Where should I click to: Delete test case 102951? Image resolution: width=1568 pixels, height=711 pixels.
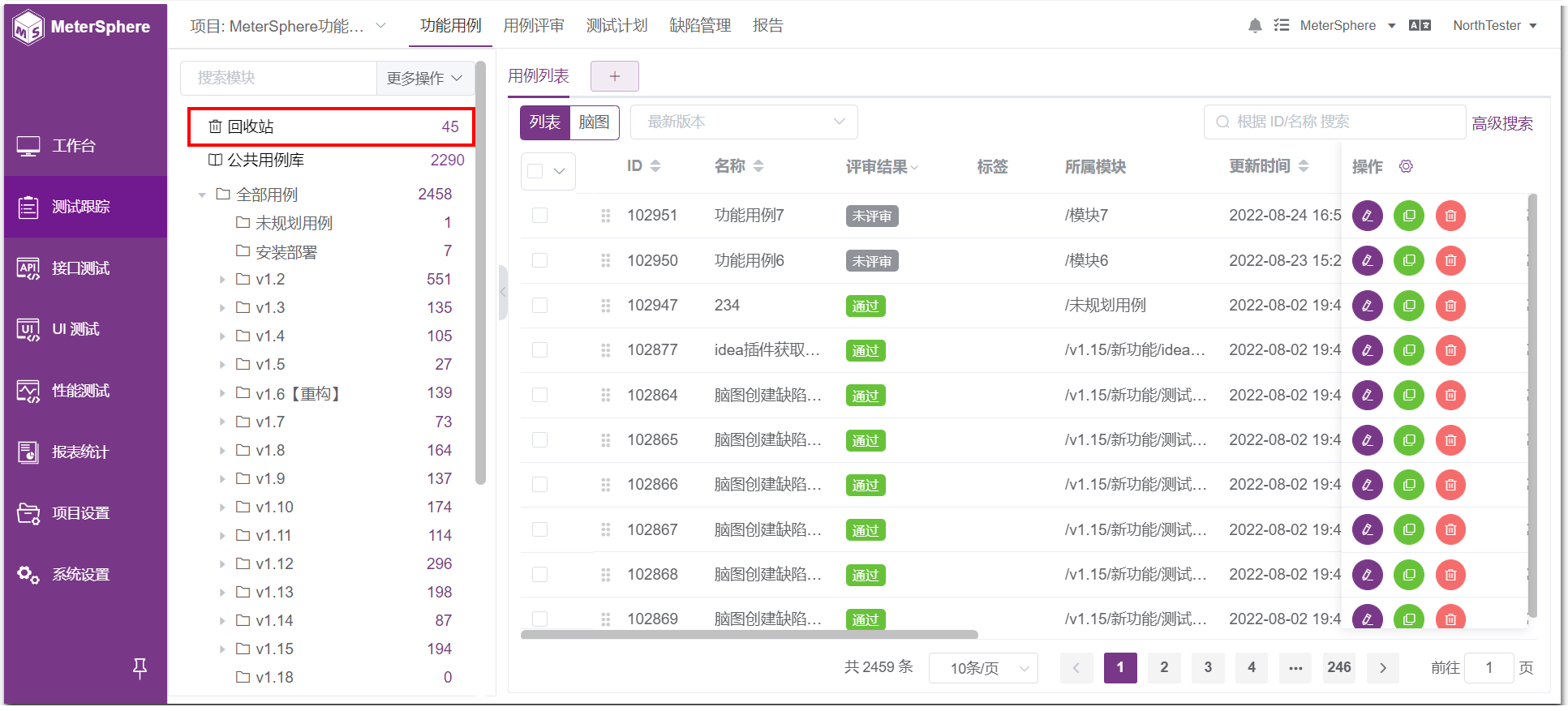[x=1450, y=216]
